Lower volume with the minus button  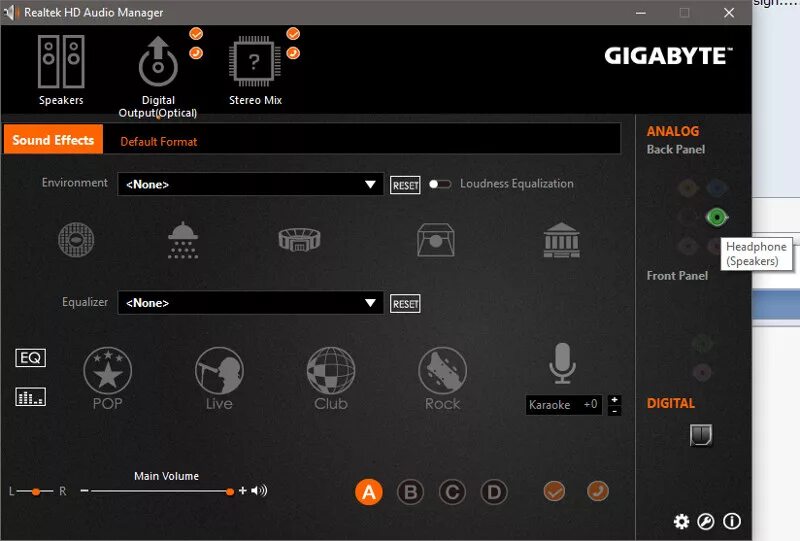point(85,490)
